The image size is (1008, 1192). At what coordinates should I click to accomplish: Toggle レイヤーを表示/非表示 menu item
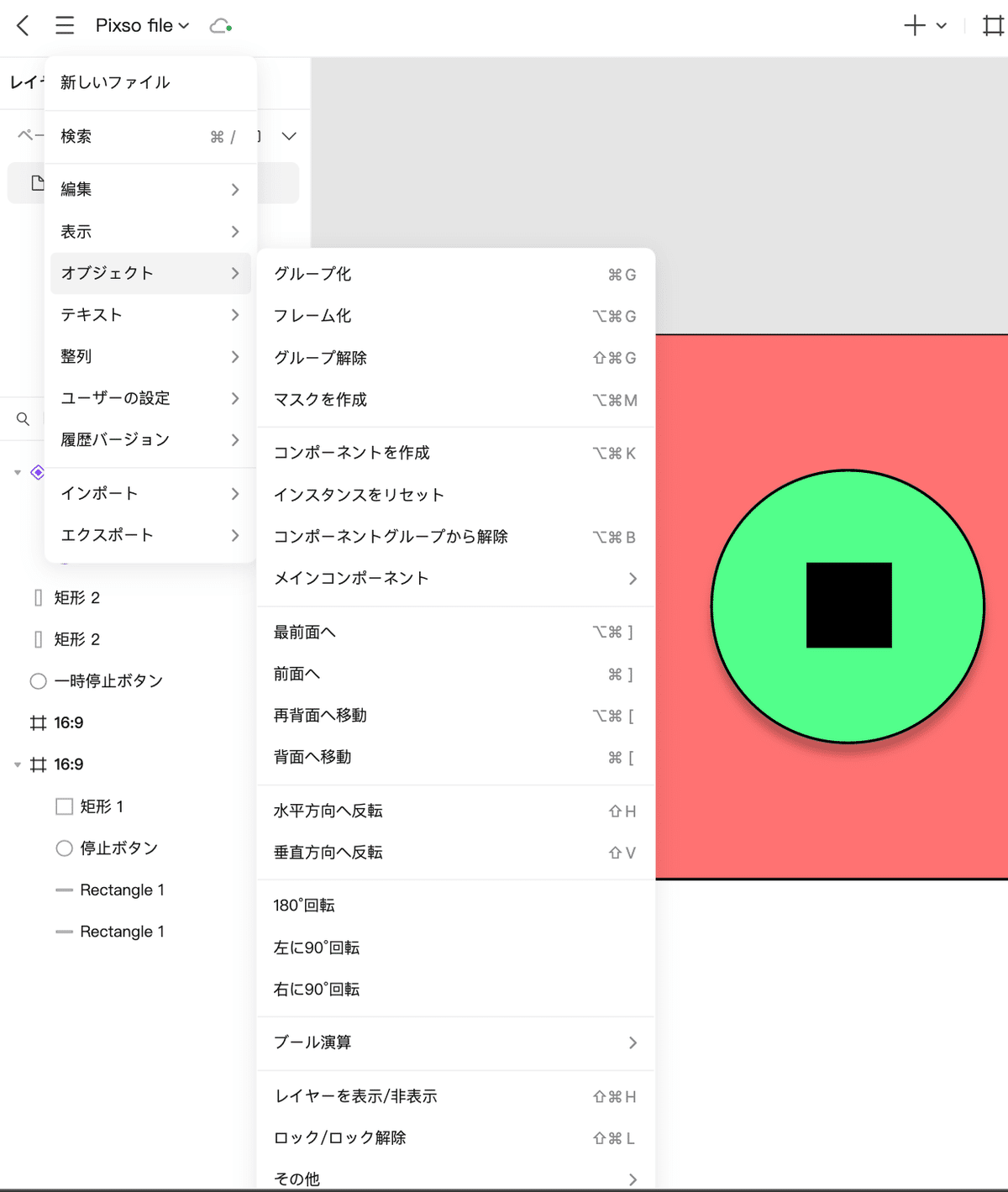455,1096
